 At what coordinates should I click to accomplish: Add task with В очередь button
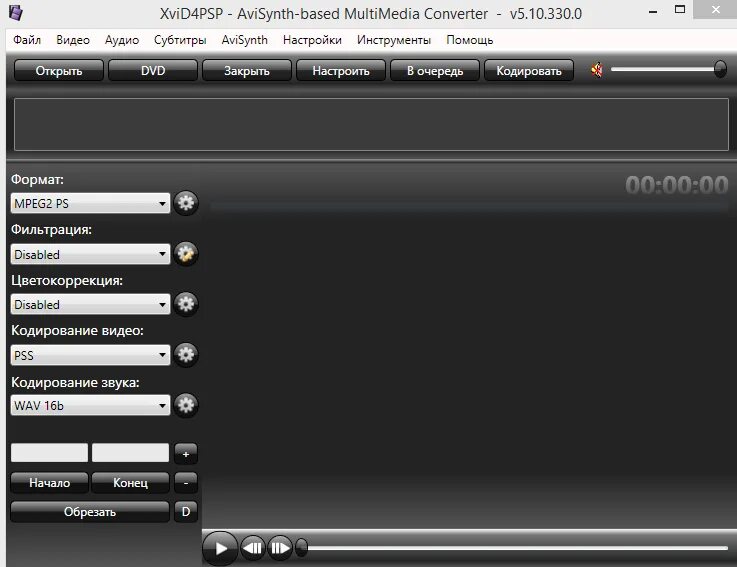(x=435, y=71)
